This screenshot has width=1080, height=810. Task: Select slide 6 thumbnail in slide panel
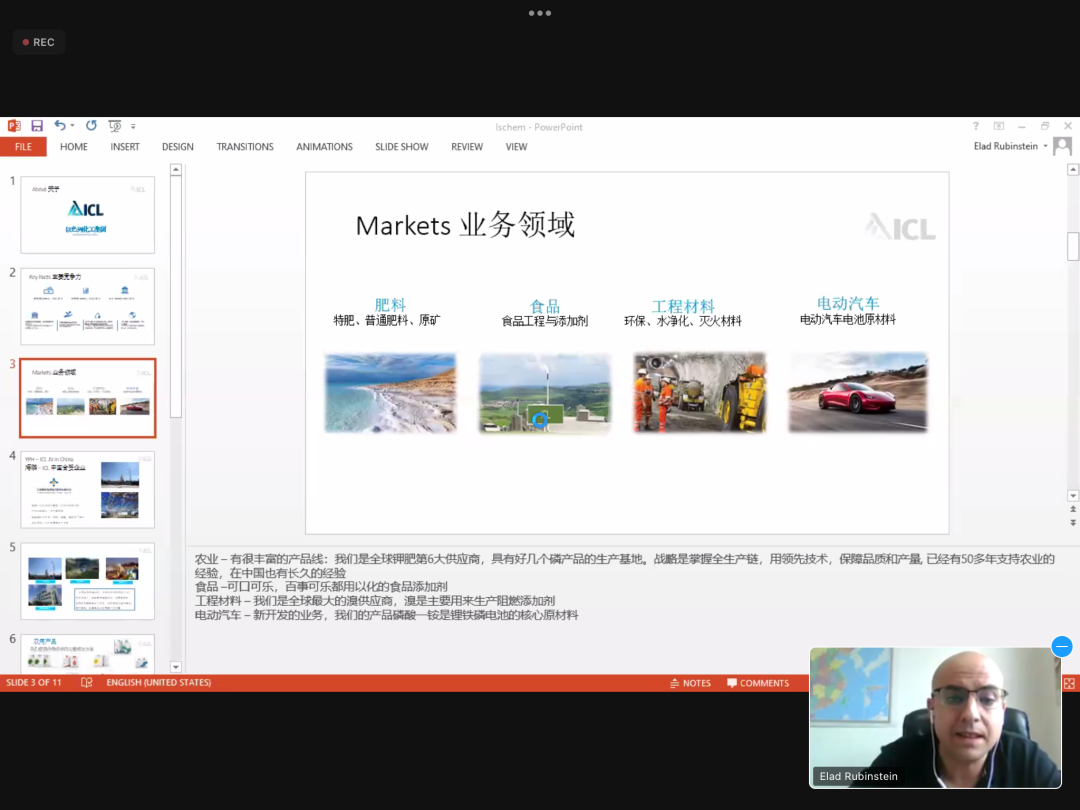(x=87, y=653)
